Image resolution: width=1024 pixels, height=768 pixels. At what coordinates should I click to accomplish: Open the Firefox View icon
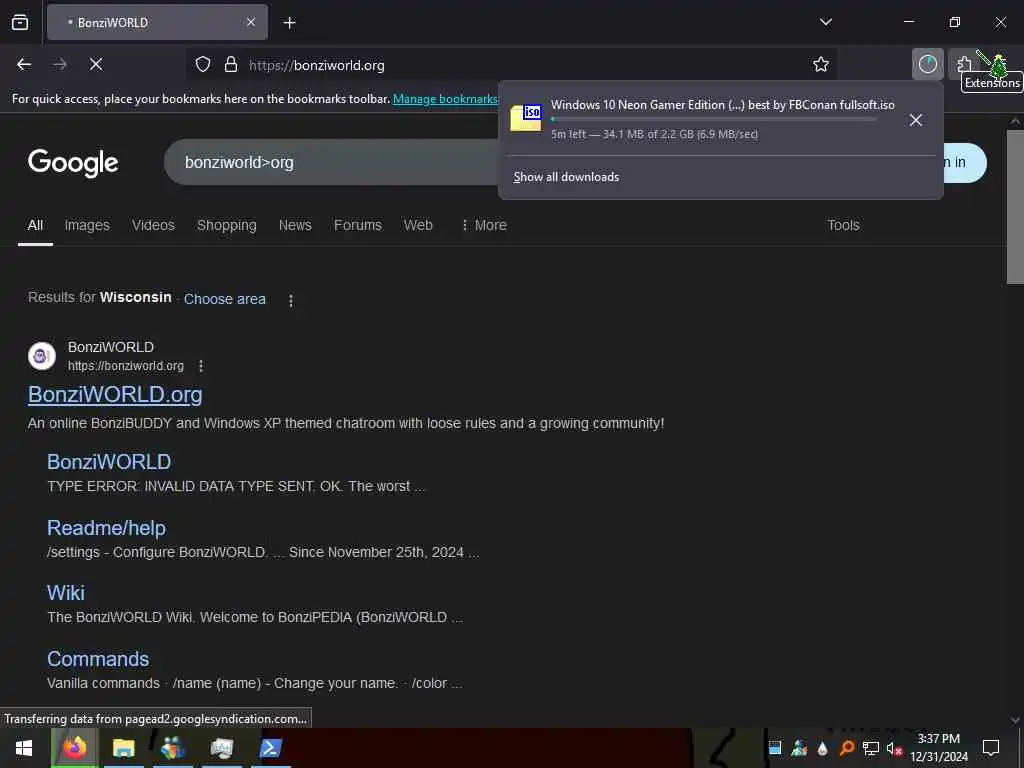(20, 22)
